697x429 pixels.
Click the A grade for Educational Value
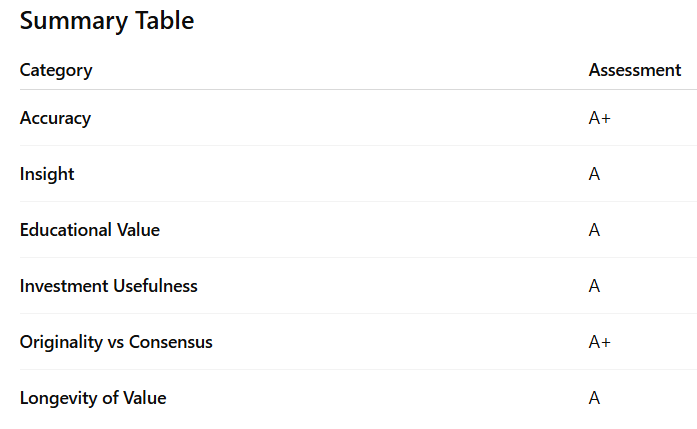click(x=594, y=230)
